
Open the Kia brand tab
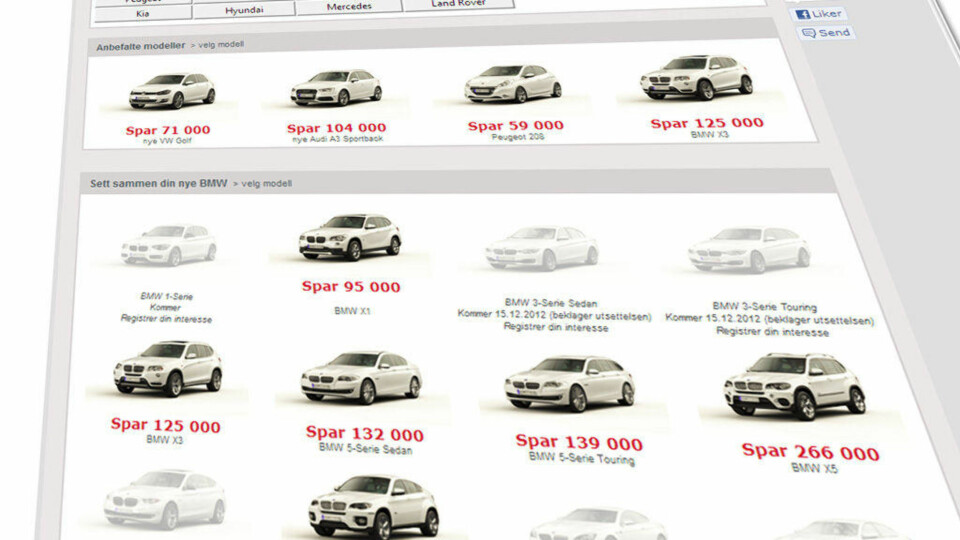click(x=143, y=13)
